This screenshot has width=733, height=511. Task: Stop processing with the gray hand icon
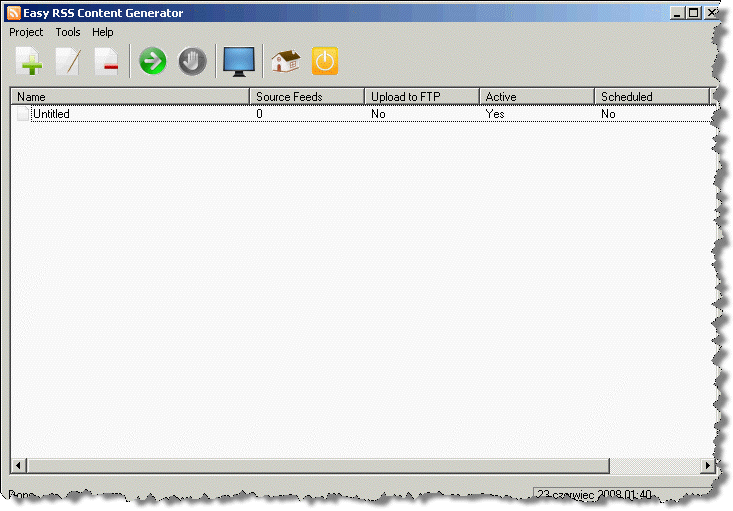point(192,61)
